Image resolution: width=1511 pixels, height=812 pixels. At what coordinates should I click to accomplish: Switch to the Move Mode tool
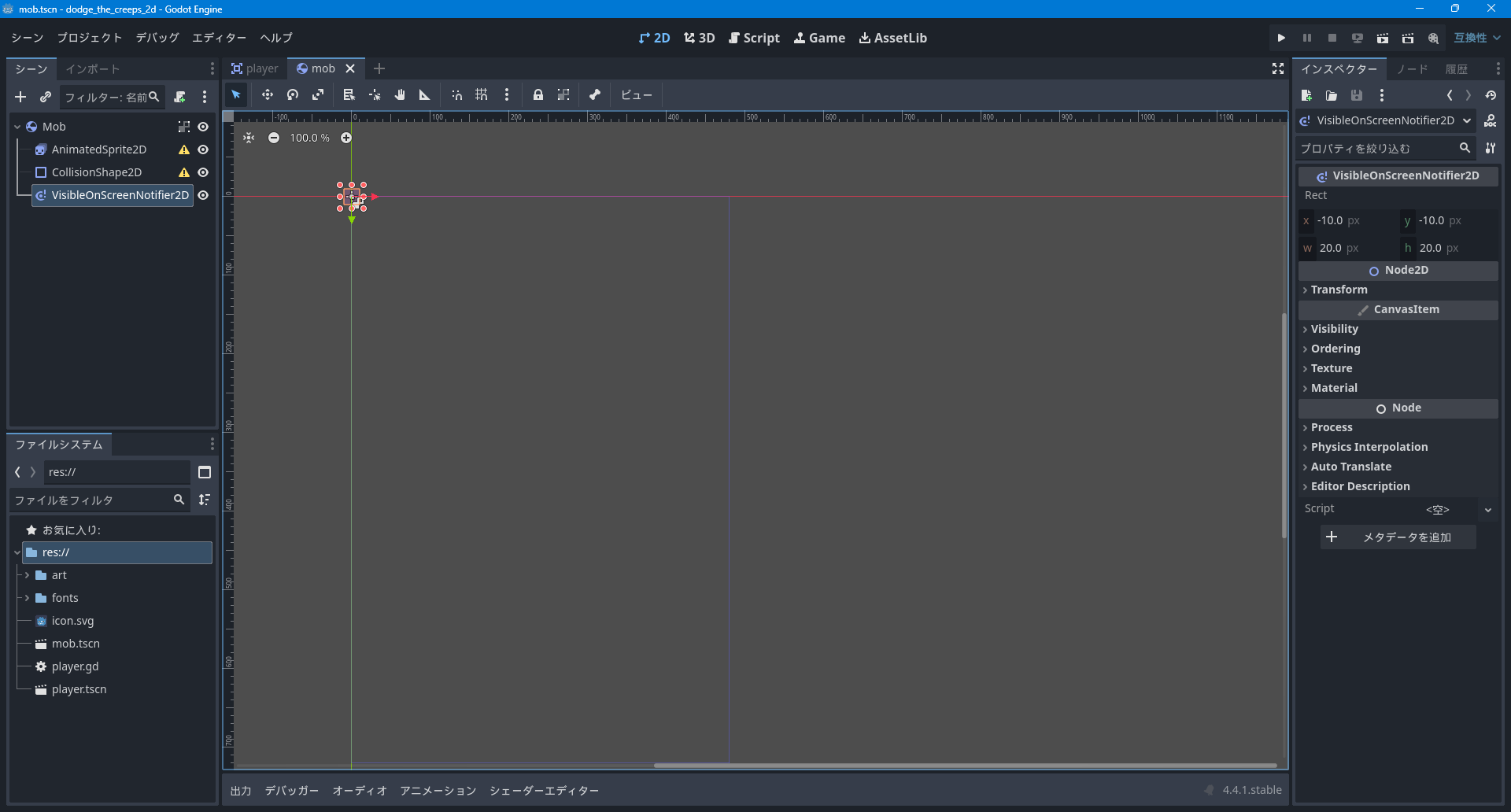(x=268, y=95)
